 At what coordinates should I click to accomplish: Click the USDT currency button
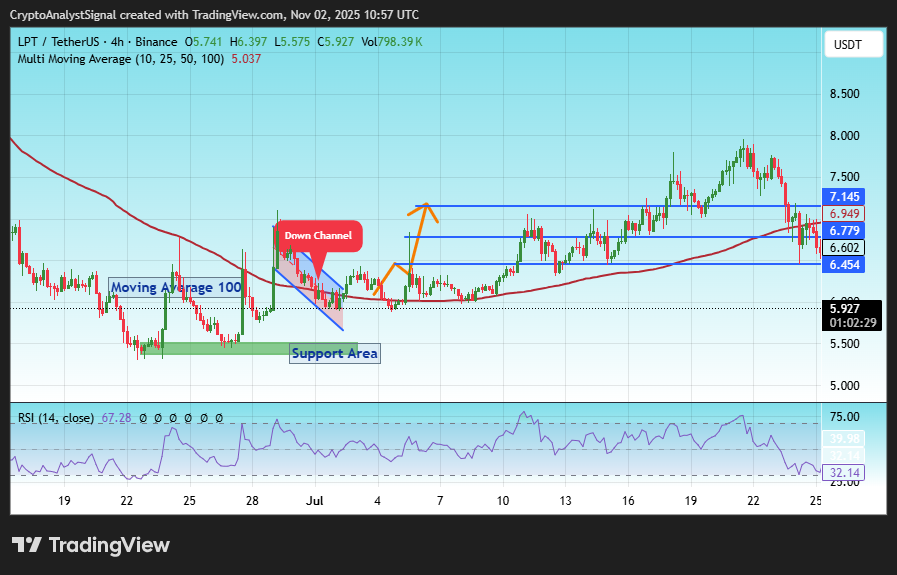(x=853, y=45)
